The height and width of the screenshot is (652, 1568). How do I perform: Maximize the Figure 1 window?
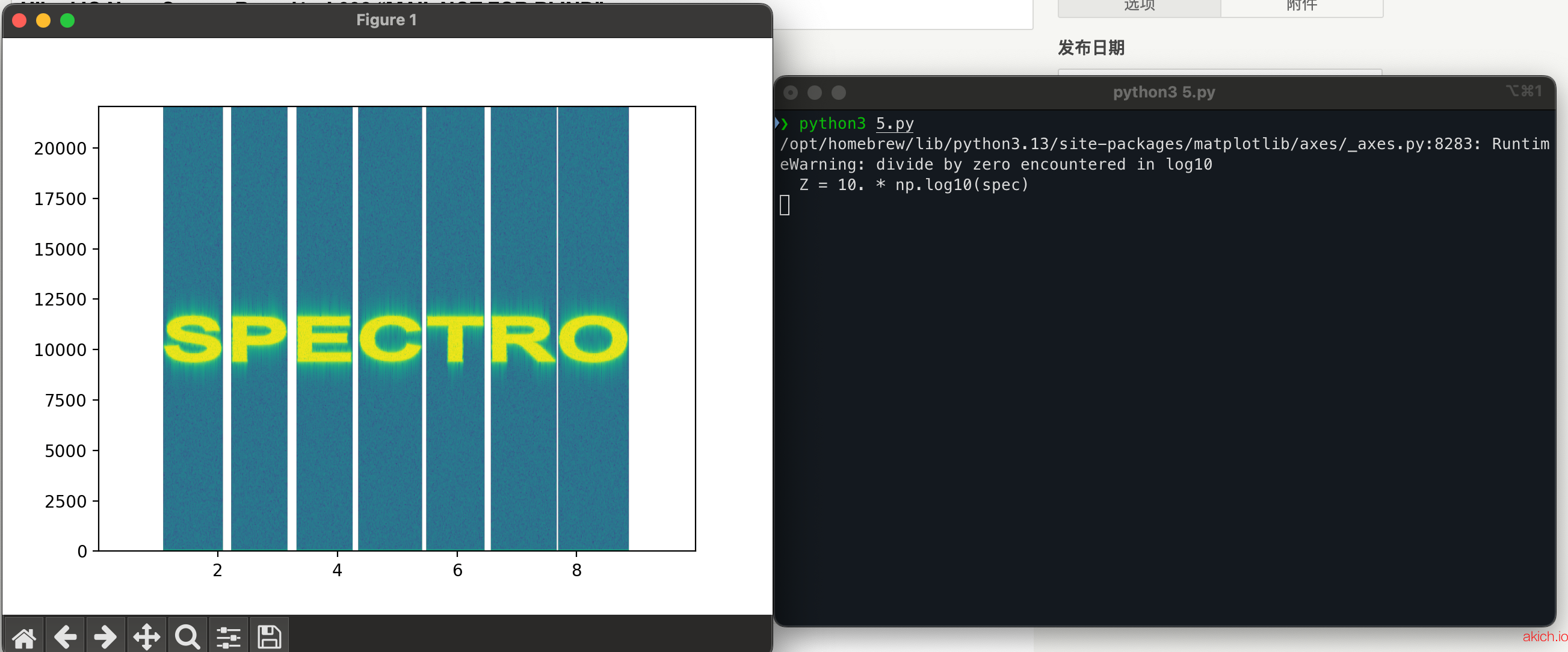(x=67, y=20)
